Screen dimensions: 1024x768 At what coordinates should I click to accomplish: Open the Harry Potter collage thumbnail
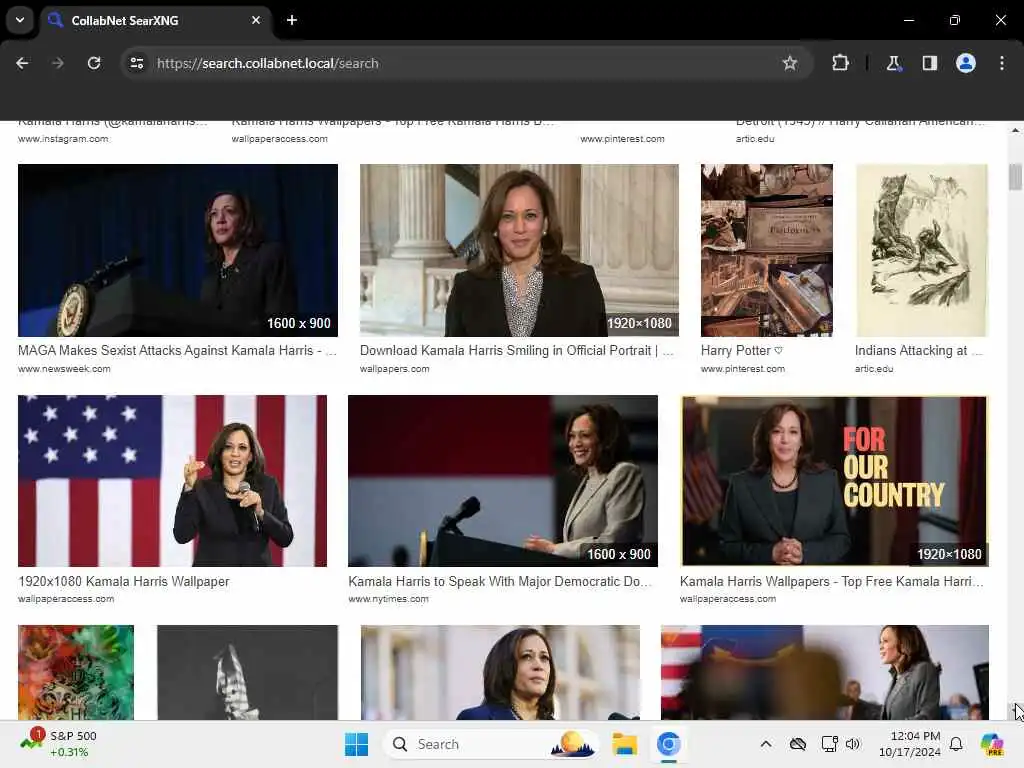coord(767,250)
